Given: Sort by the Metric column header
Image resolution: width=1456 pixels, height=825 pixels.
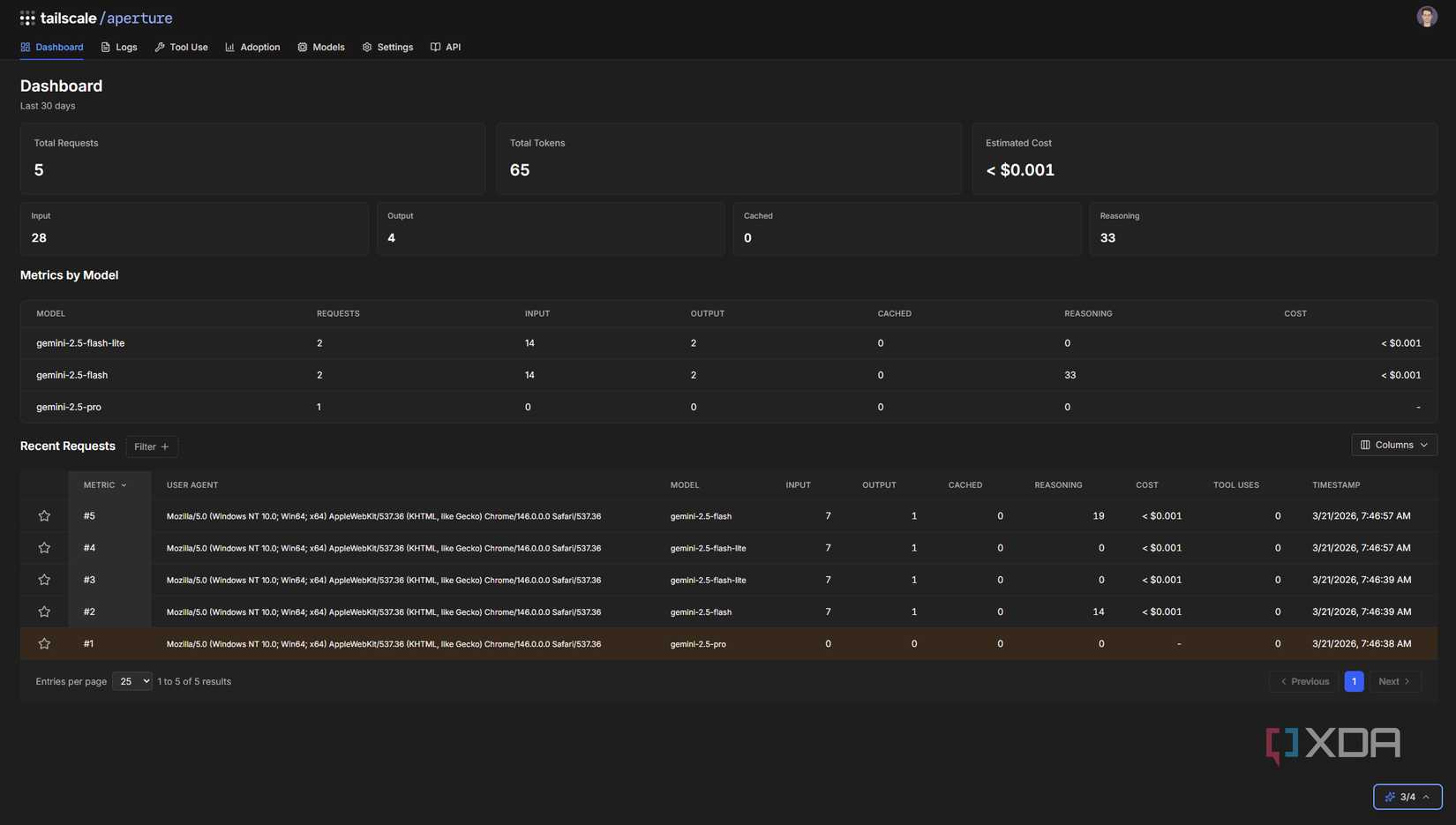Looking at the screenshot, I should point(105,485).
